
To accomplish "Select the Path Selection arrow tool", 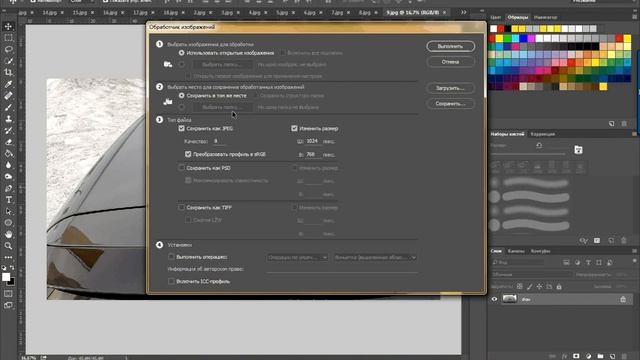I will (x=9, y=211).
